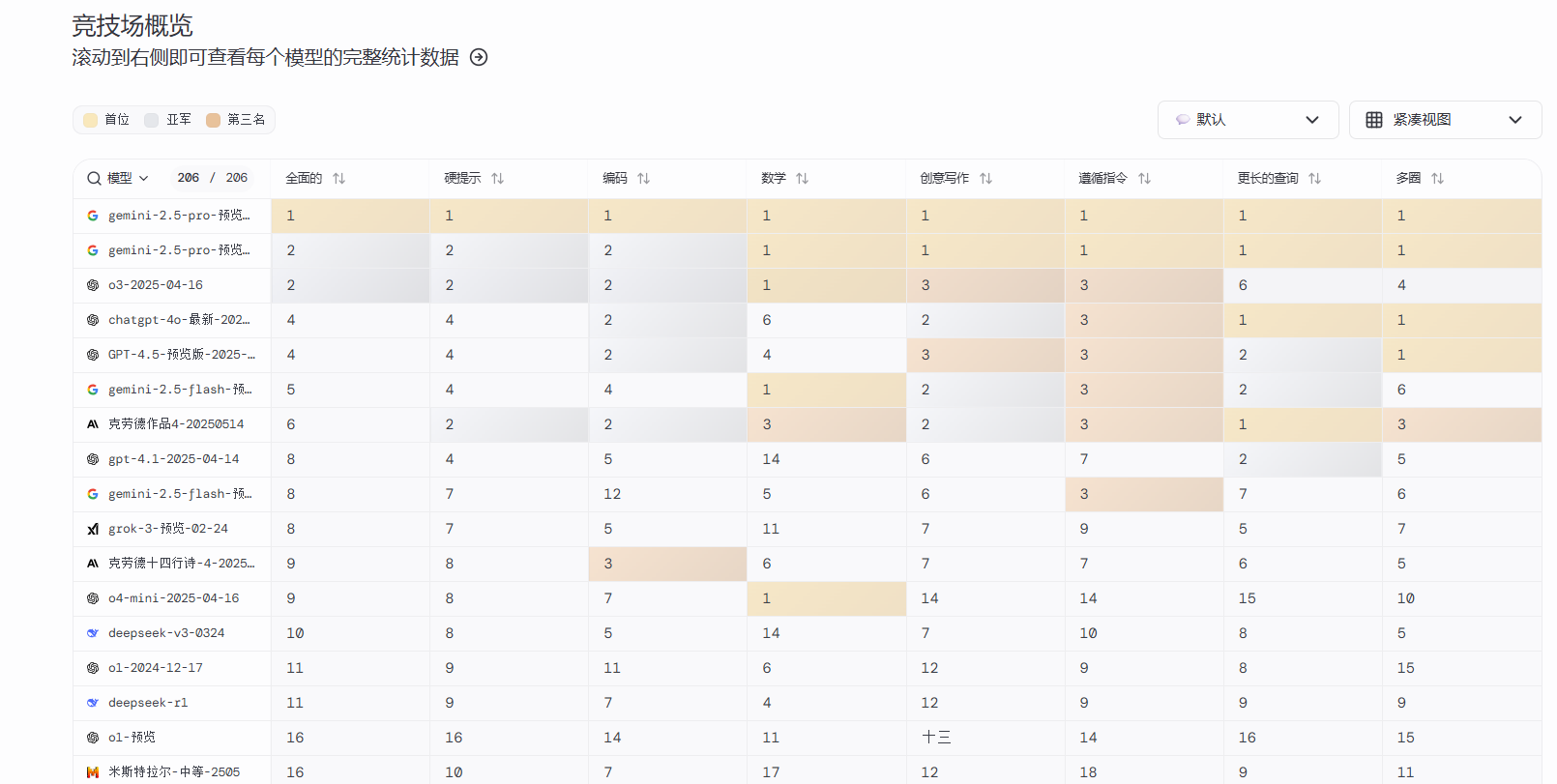Select 米斯特拉尔-中等-2505 model name
Screen dimensions: 1557x784
coord(174,772)
